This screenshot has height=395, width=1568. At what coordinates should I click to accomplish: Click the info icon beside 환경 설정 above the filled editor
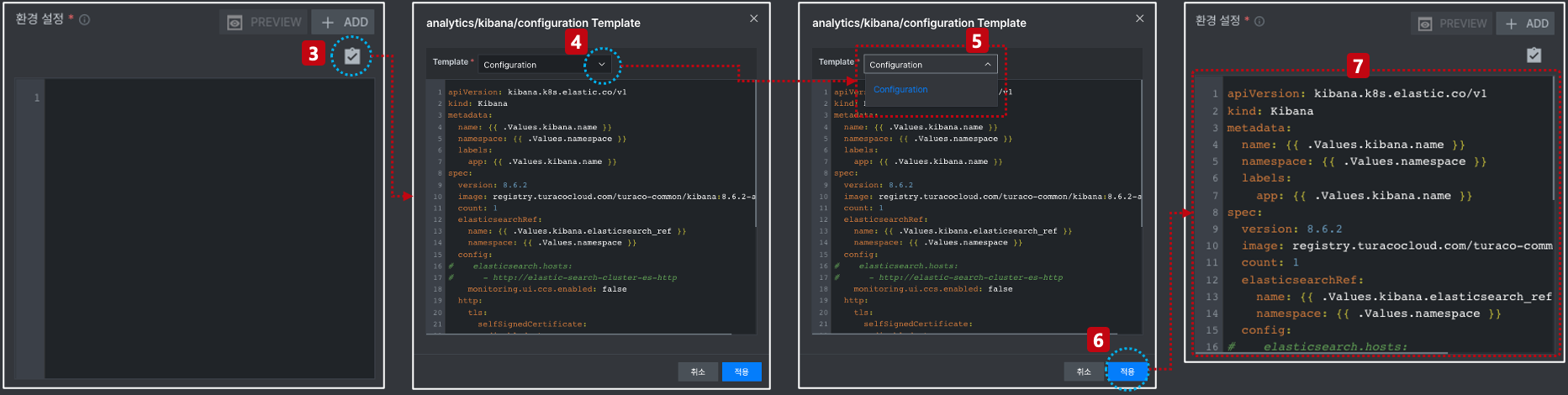coord(1259,21)
